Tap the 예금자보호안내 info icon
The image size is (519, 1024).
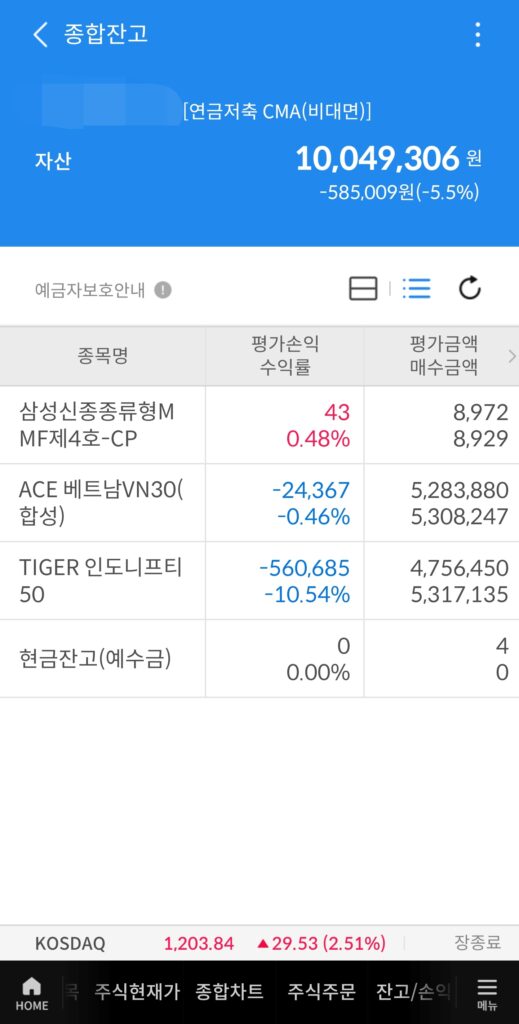point(163,290)
